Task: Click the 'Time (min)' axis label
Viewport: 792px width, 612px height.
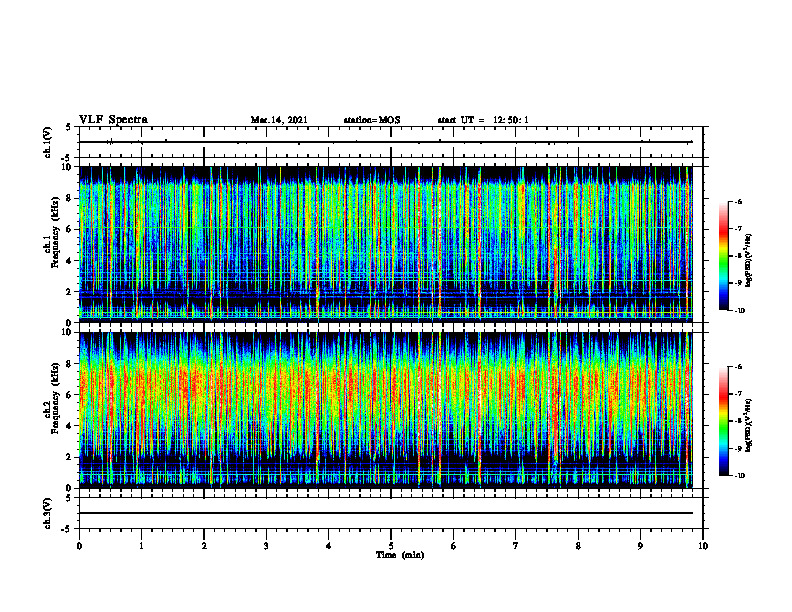Action: pos(400,555)
